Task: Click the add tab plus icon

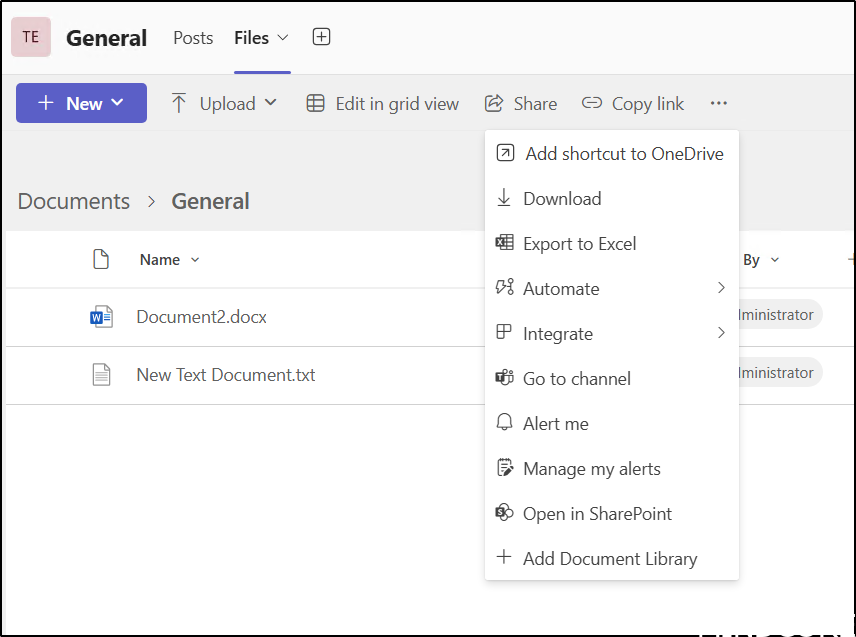Action: 321,37
